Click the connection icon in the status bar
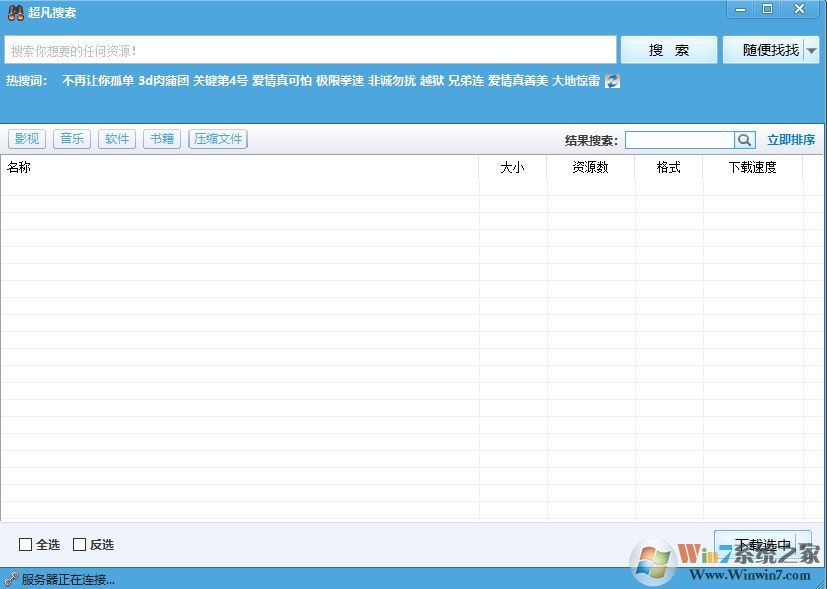This screenshot has width=827, height=589. (x=10, y=578)
